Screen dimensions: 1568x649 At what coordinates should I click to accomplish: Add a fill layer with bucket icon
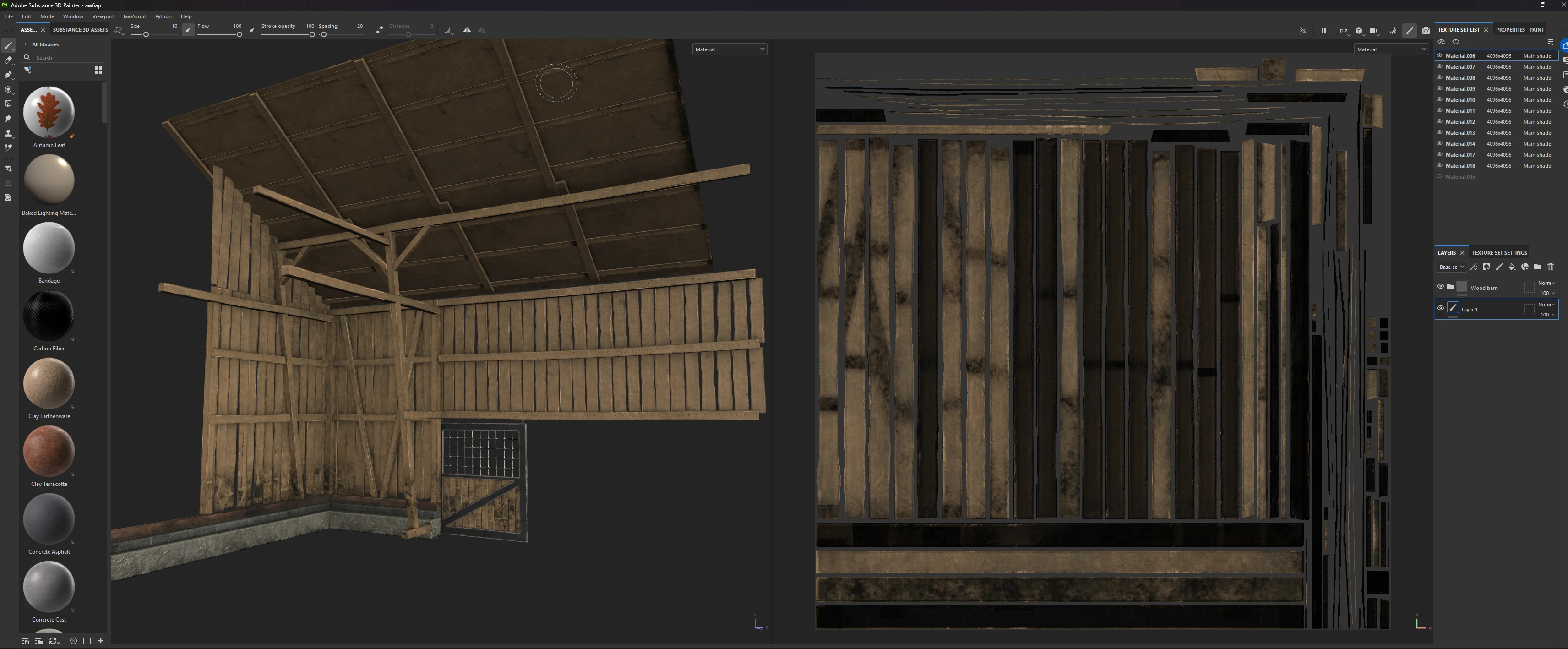tap(1512, 267)
